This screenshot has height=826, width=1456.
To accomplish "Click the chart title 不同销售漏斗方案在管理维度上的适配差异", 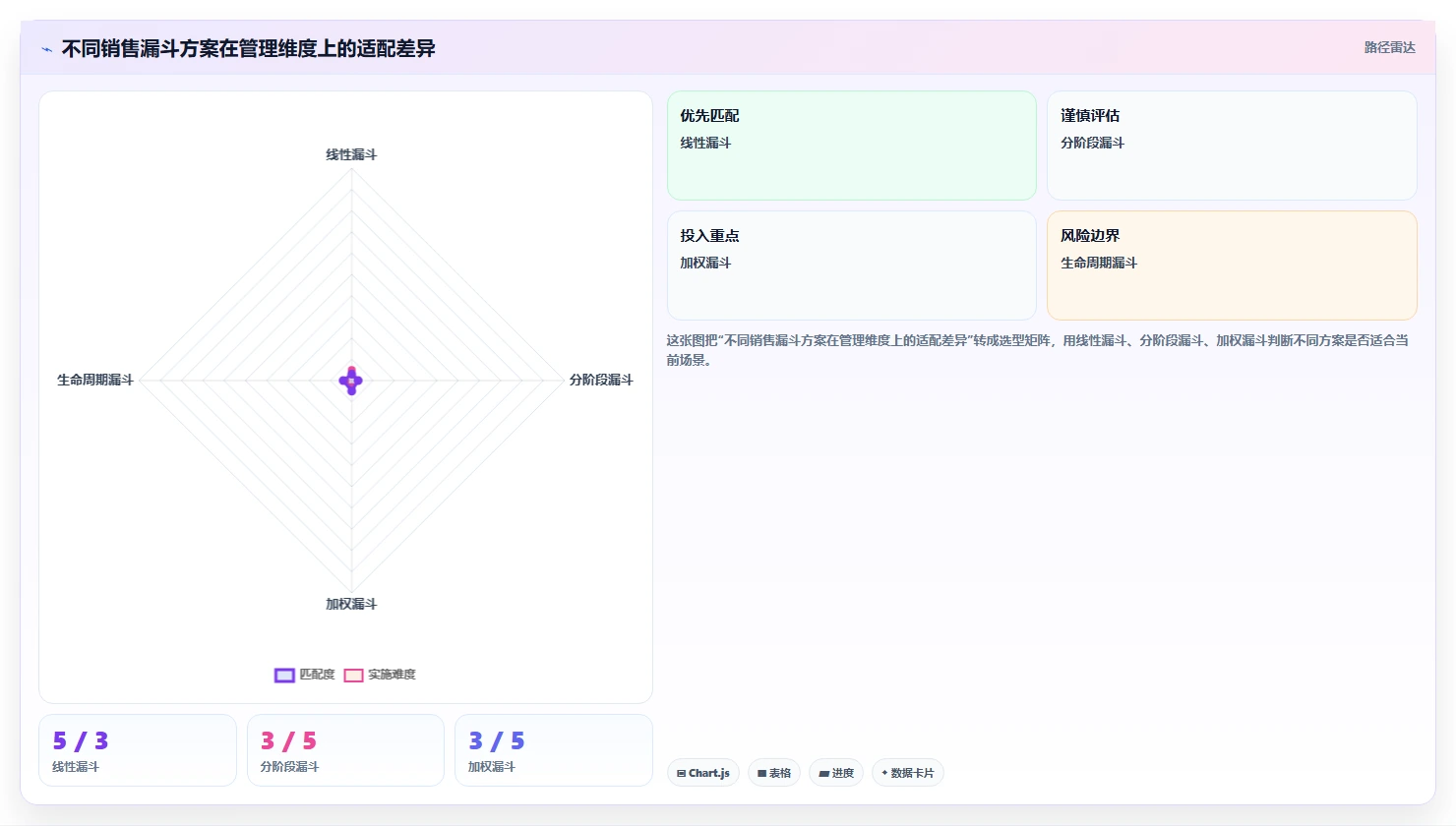I will coord(248,48).
